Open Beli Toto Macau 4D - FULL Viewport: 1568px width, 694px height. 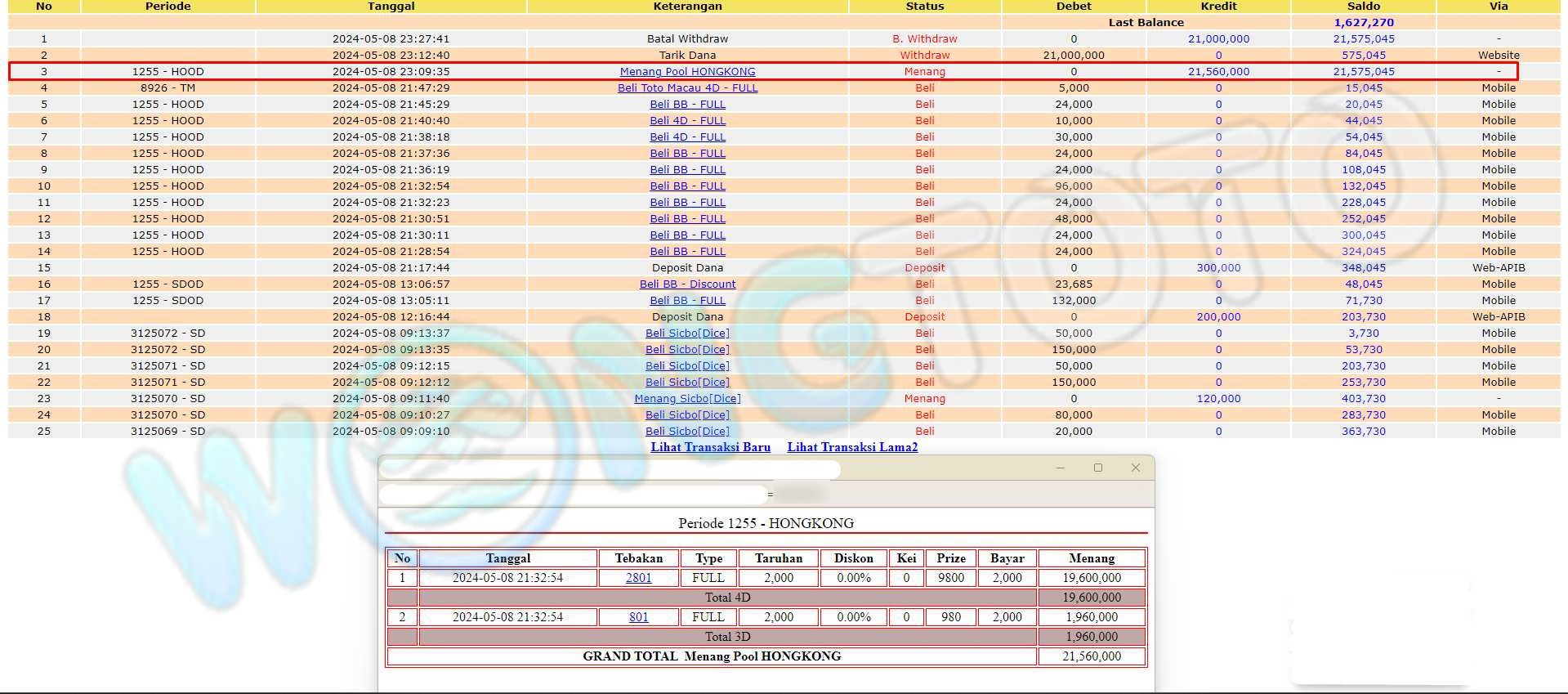(x=687, y=88)
